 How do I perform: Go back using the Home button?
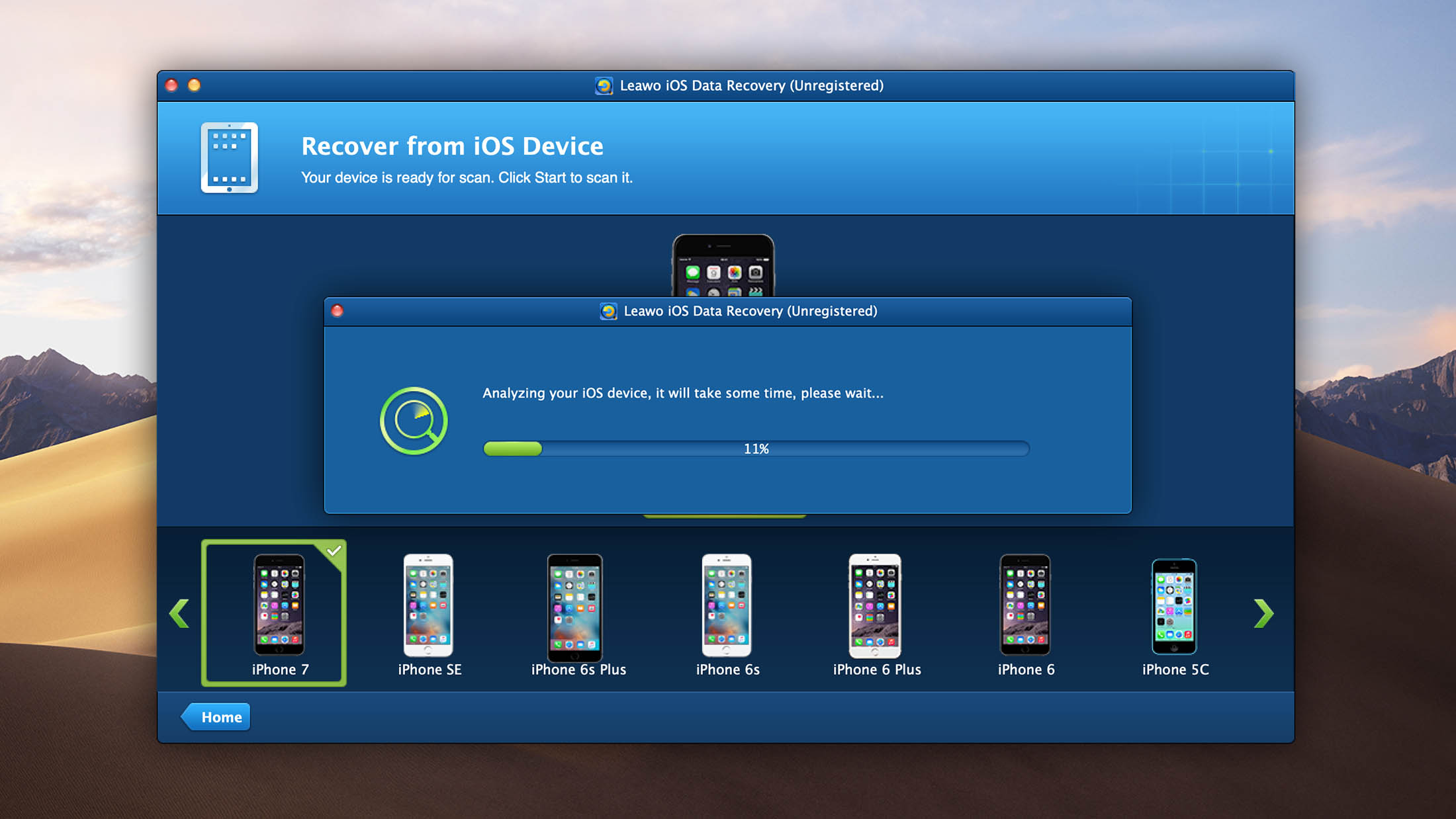[216, 717]
